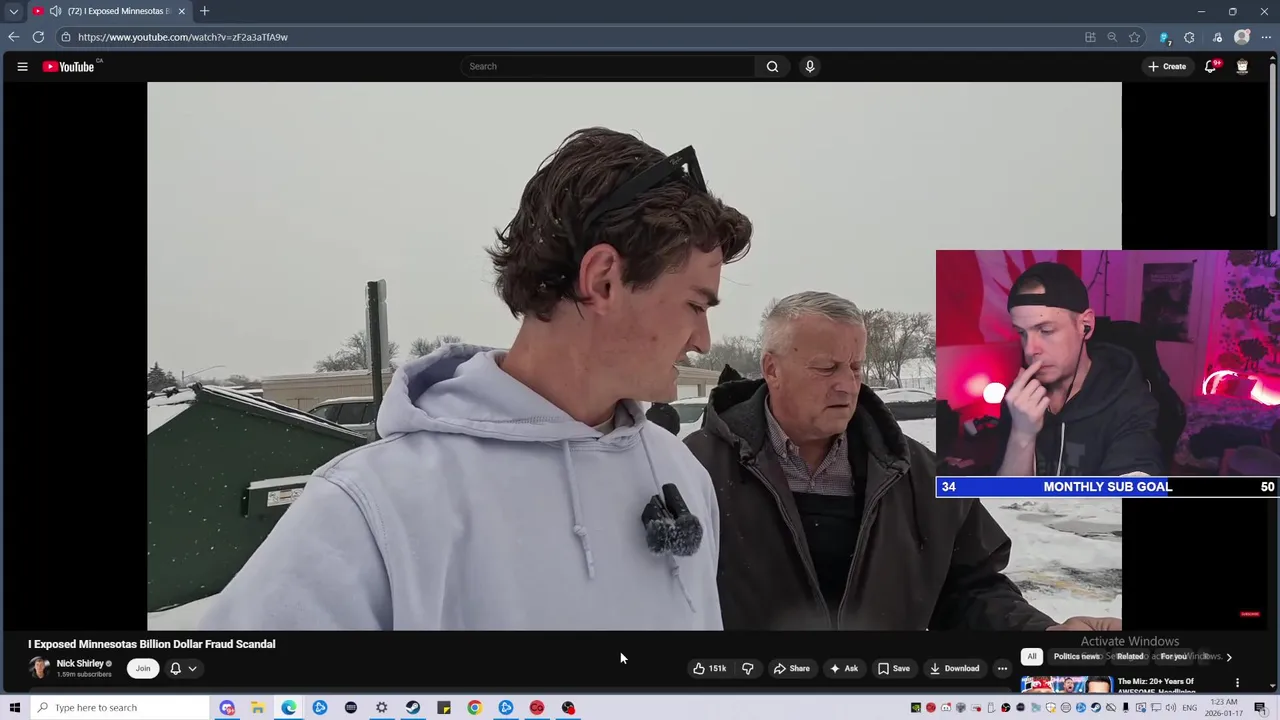This screenshot has width=1280, height=720.
Task: Open the browser extensions puzzle icon
Action: click(1189, 37)
